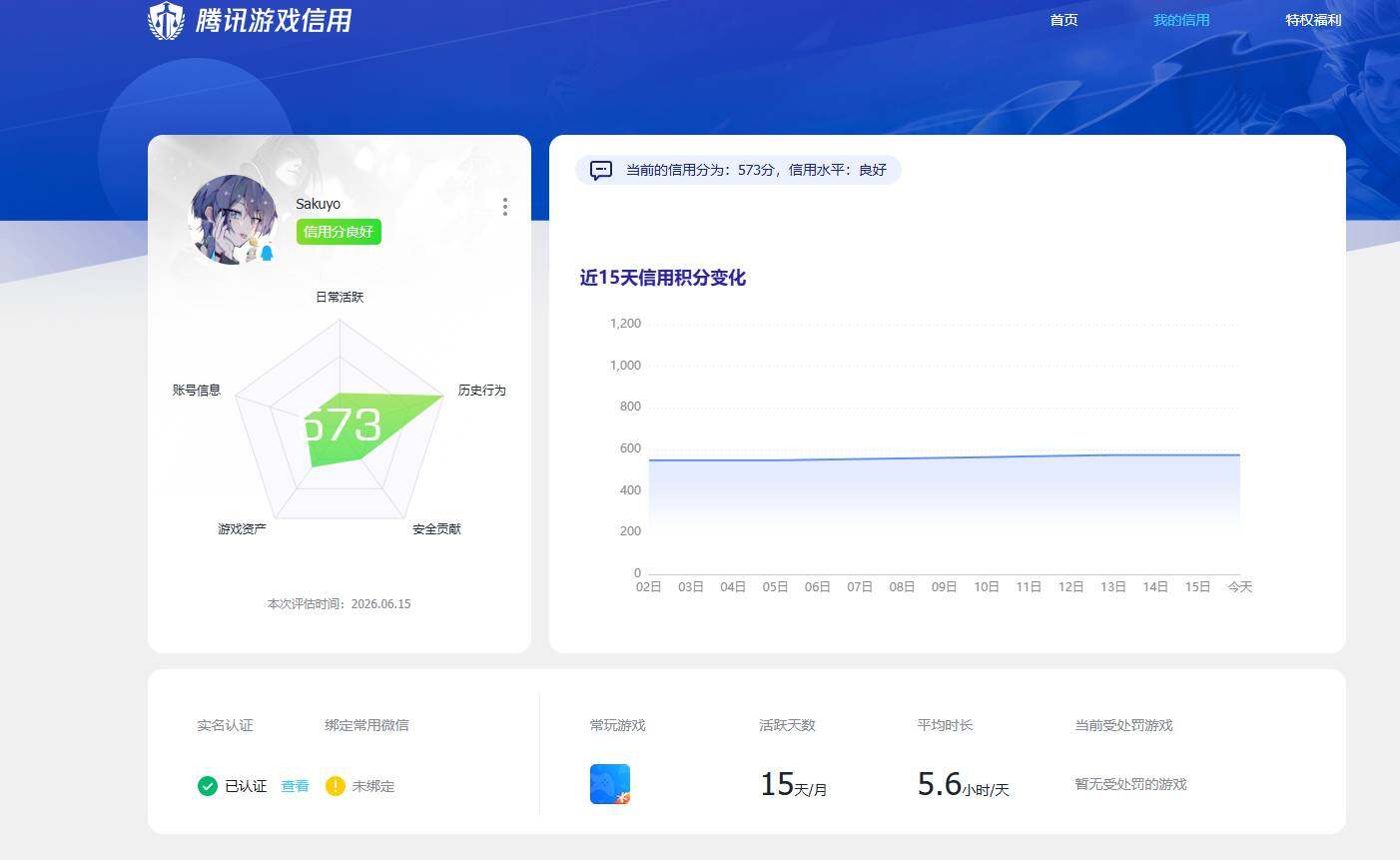Click the username Sakuyo
Screen dimensions: 1400x860
point(318,204)
